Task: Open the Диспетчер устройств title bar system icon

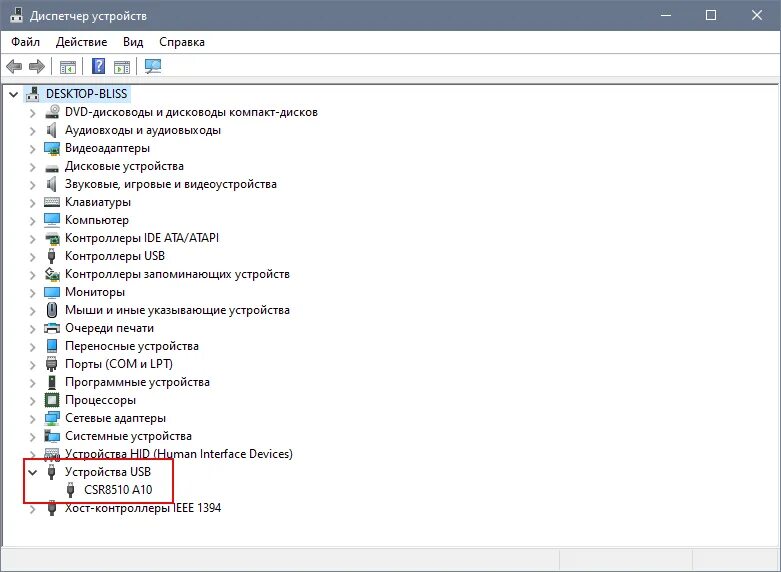Action: [x=16, y=15]
